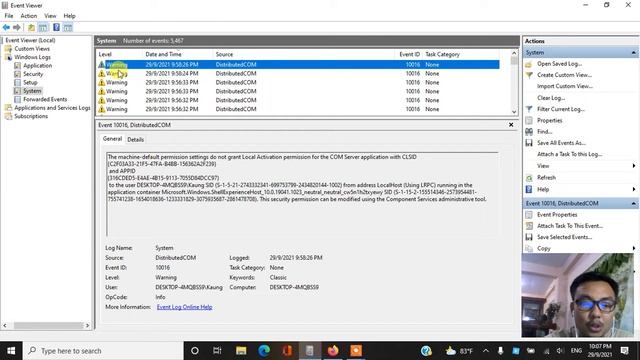Viewport: 640px width, 360px height.
Task: Open the View menu
Action: coord(50,16)
